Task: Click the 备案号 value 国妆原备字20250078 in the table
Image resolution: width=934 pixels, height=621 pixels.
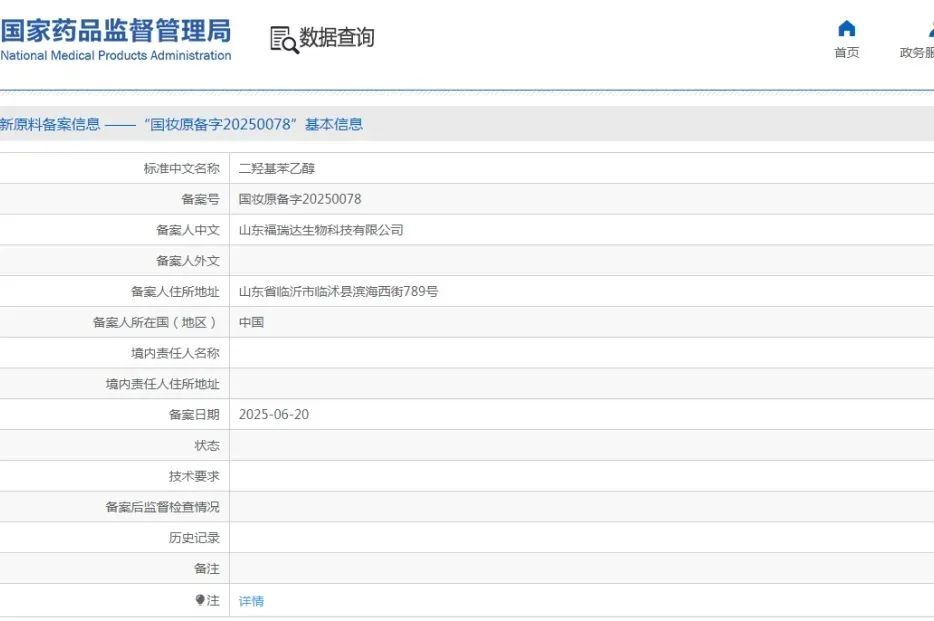Action: pyautogui.click(x=300, y=199)
